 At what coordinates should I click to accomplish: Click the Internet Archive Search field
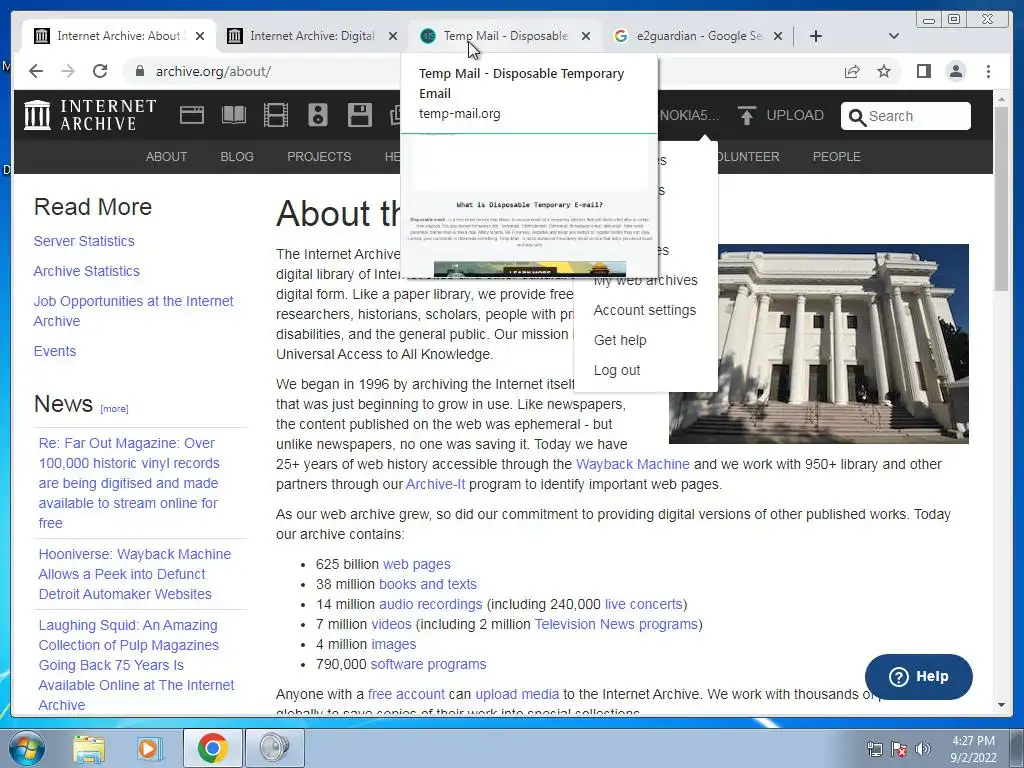pyautogui.click(x=905, y=116)
